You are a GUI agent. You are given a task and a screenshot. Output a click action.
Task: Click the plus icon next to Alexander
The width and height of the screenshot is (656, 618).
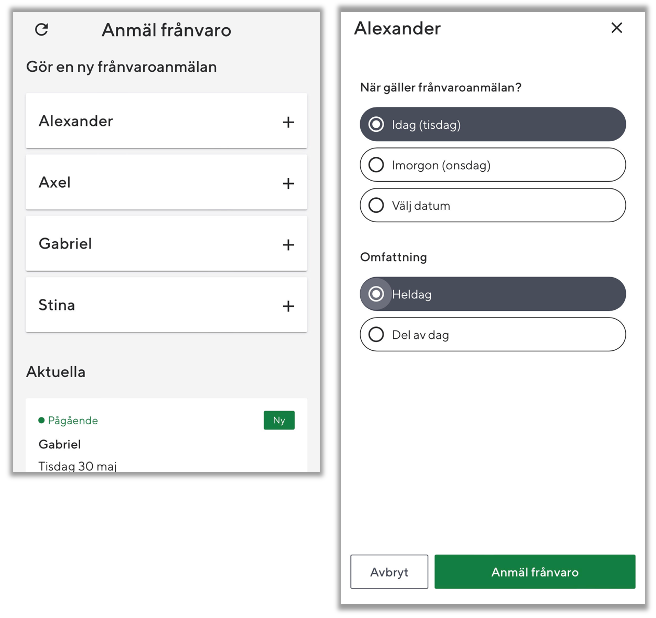(288, 122)
